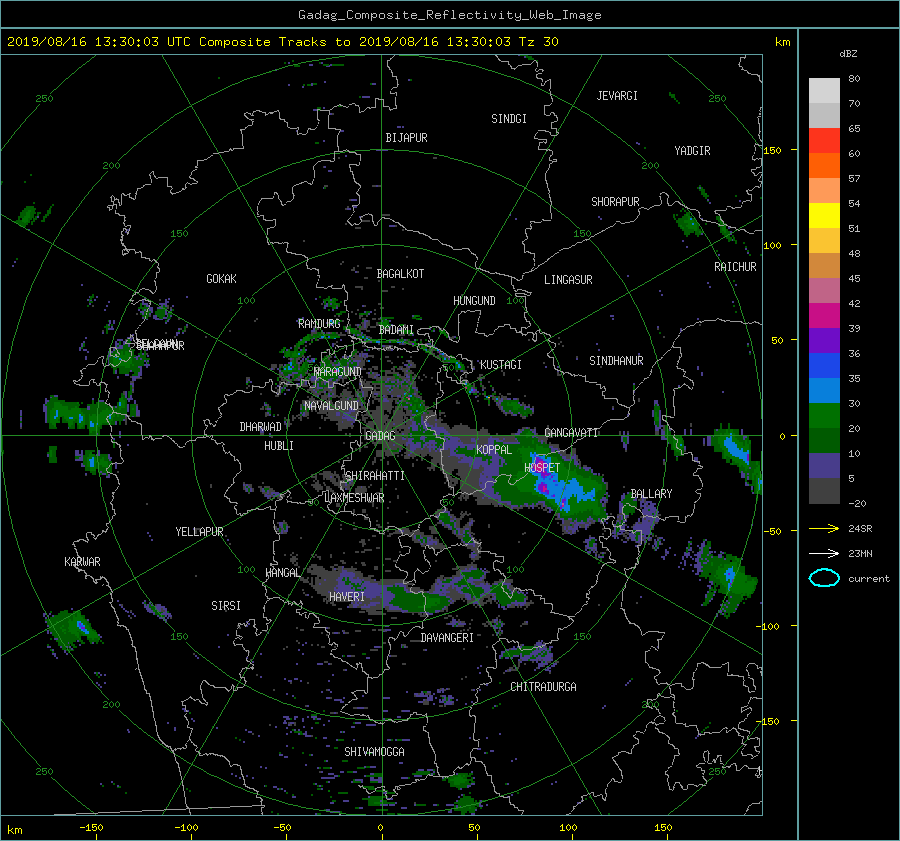The width and height of the screenshot is (900, 841).
Task: Click the UTC timestamp header text
Action: pos(282,42)
